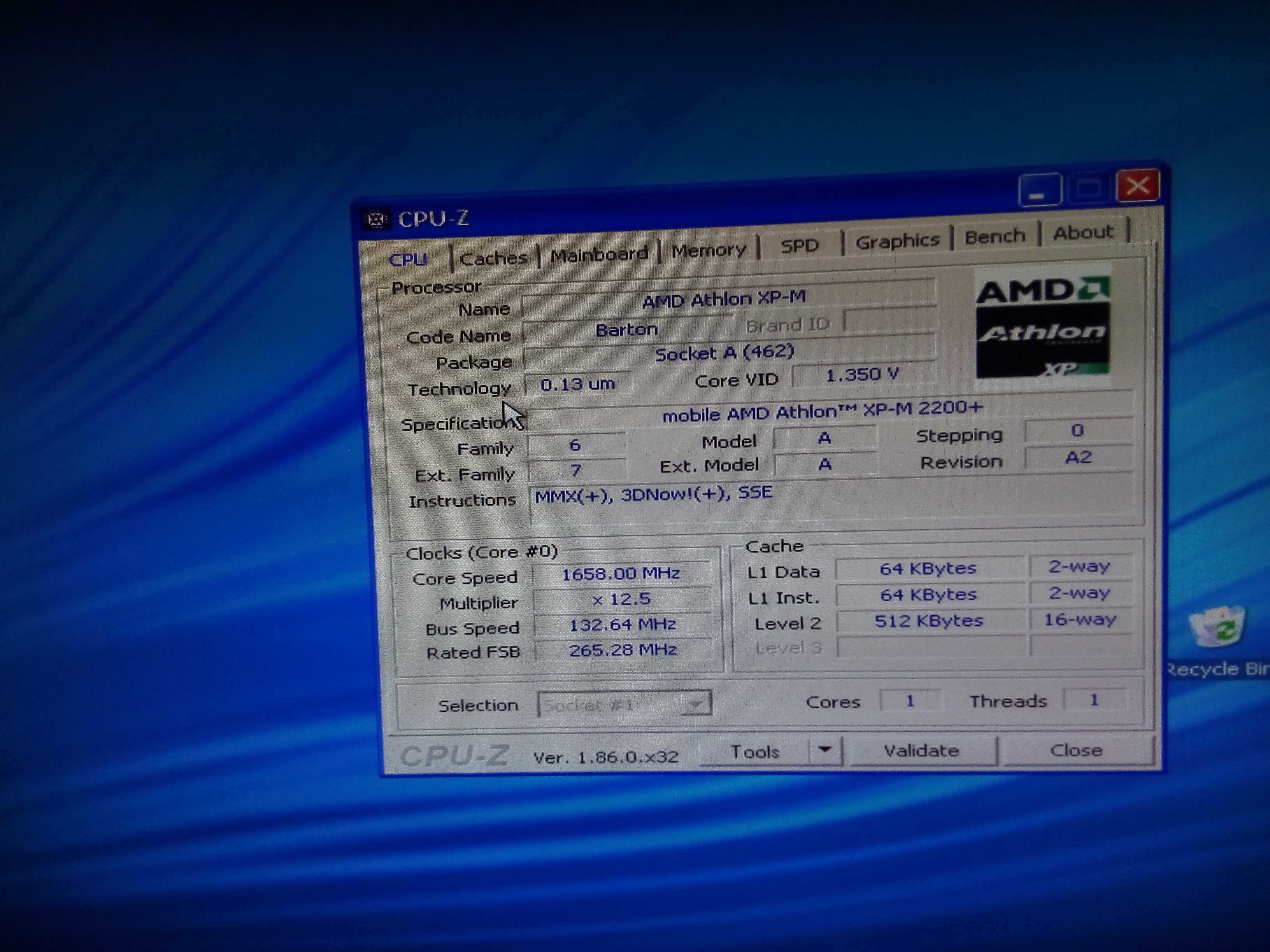Viewport: 1270px width, 952px height.
Task: Switch to the Bench tab
Action: point(995,236)
